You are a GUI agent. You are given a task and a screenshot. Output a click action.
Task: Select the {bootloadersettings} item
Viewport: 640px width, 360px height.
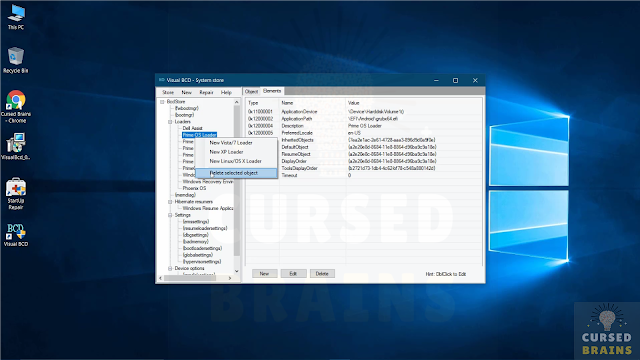[202, 248]
